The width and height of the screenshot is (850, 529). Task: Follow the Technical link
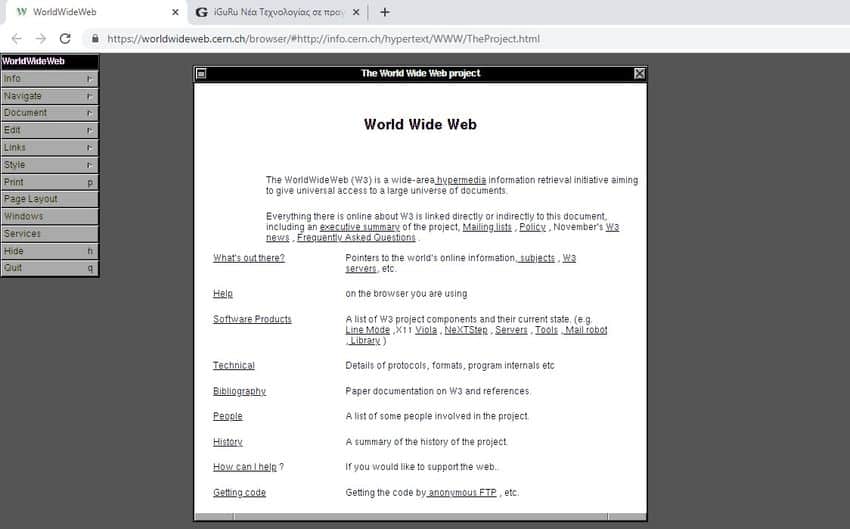(234, 366)
